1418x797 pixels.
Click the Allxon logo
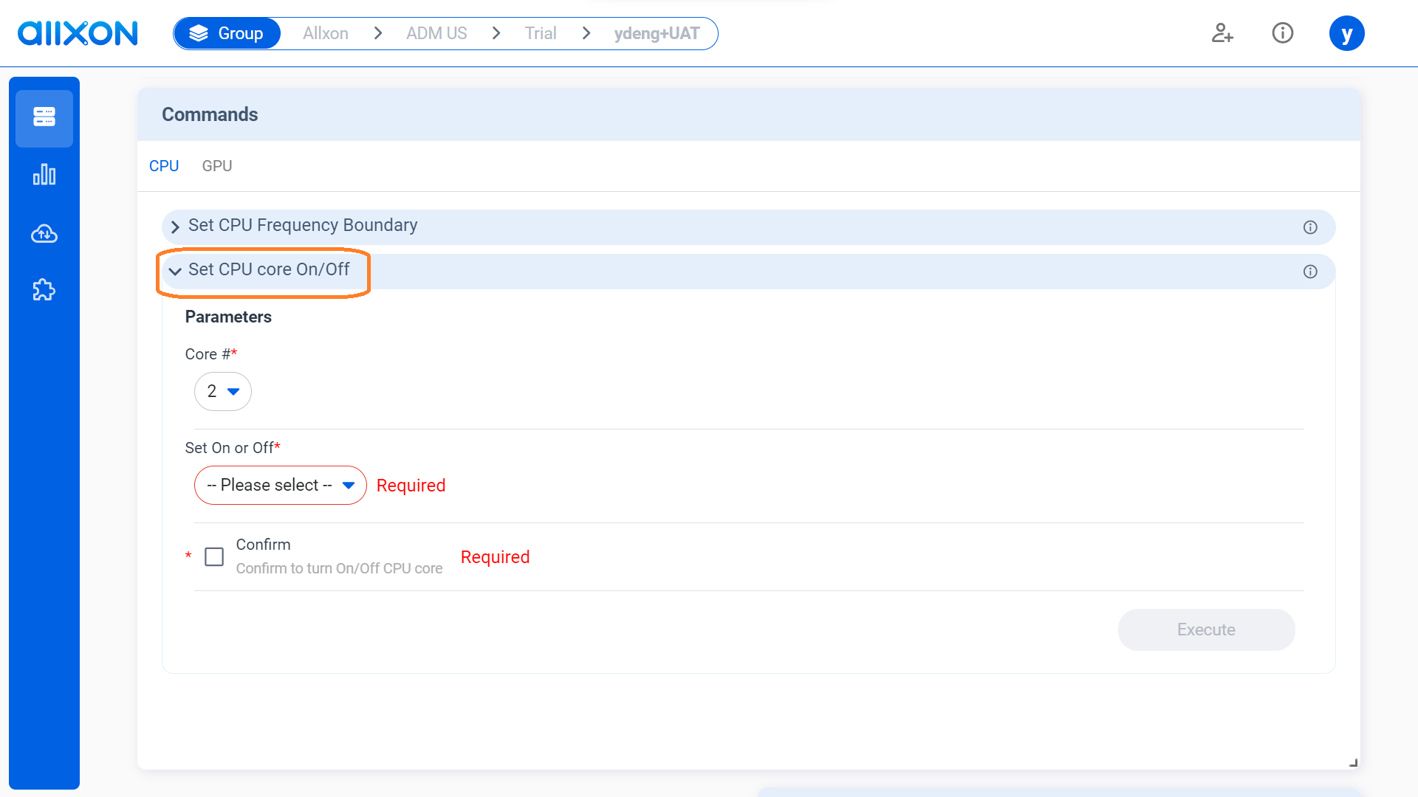77,32
